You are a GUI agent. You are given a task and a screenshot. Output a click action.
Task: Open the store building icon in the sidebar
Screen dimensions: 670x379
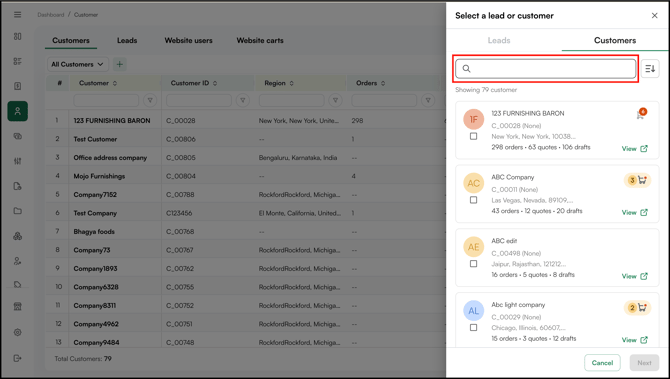tap(18, 306)
